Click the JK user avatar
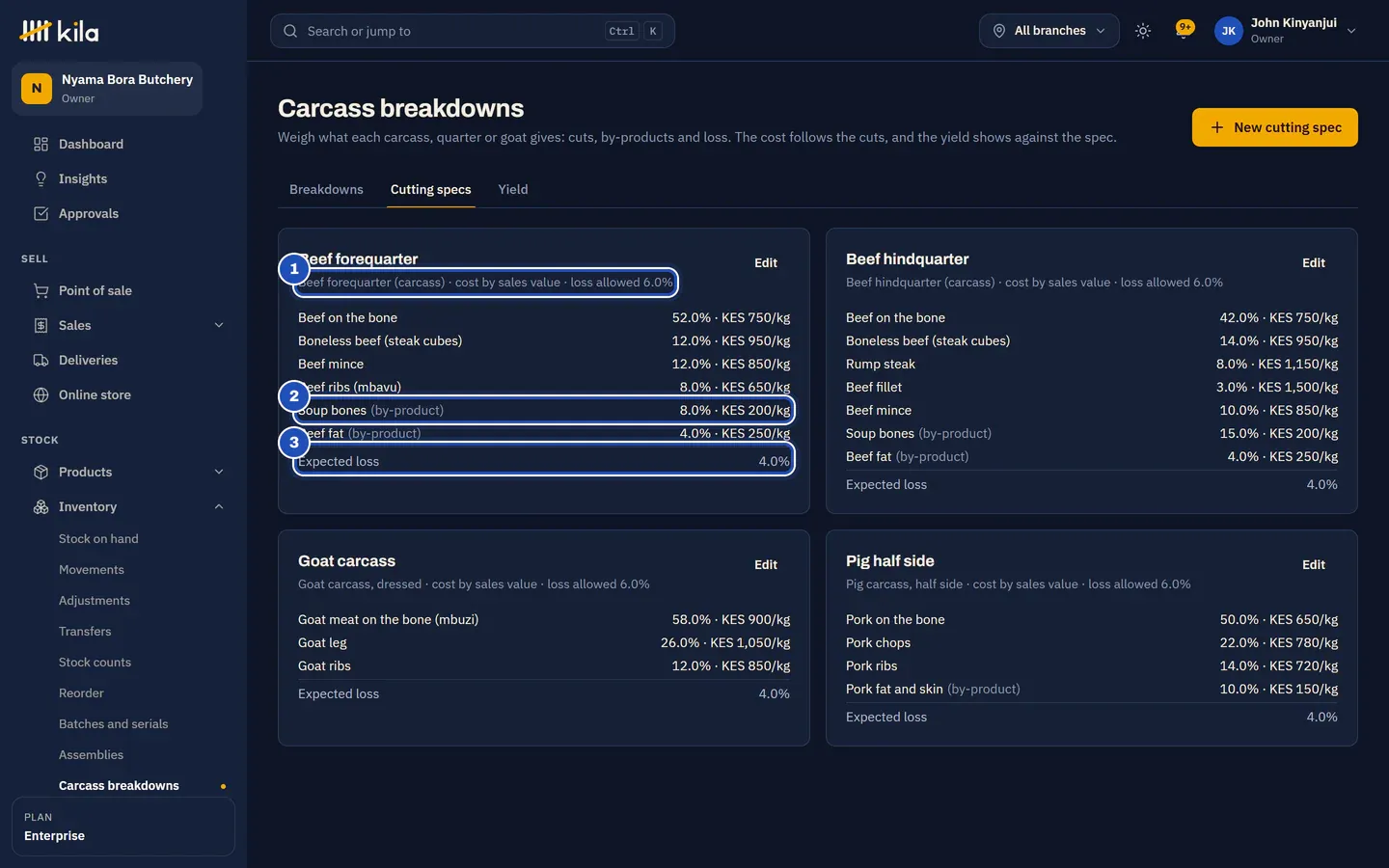 point(1229,31)
